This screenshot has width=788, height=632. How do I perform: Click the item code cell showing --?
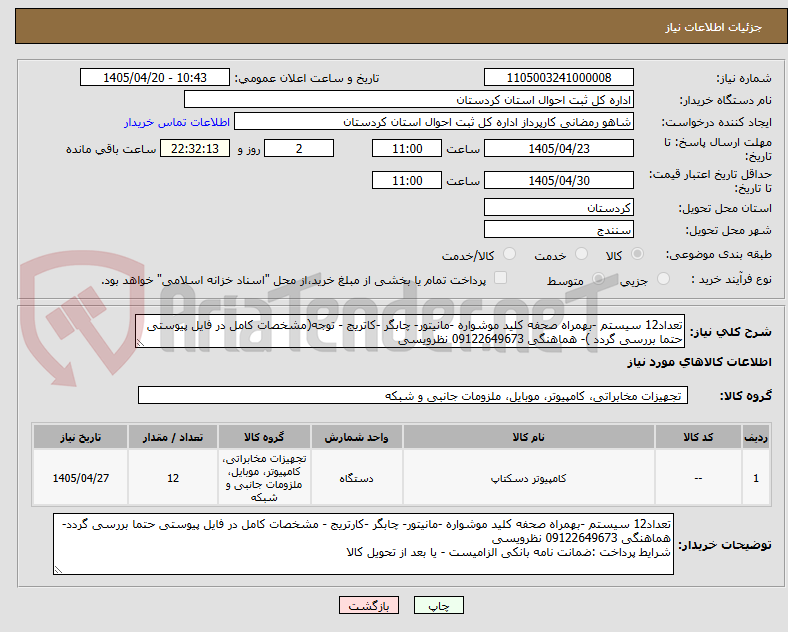[698, 478]
